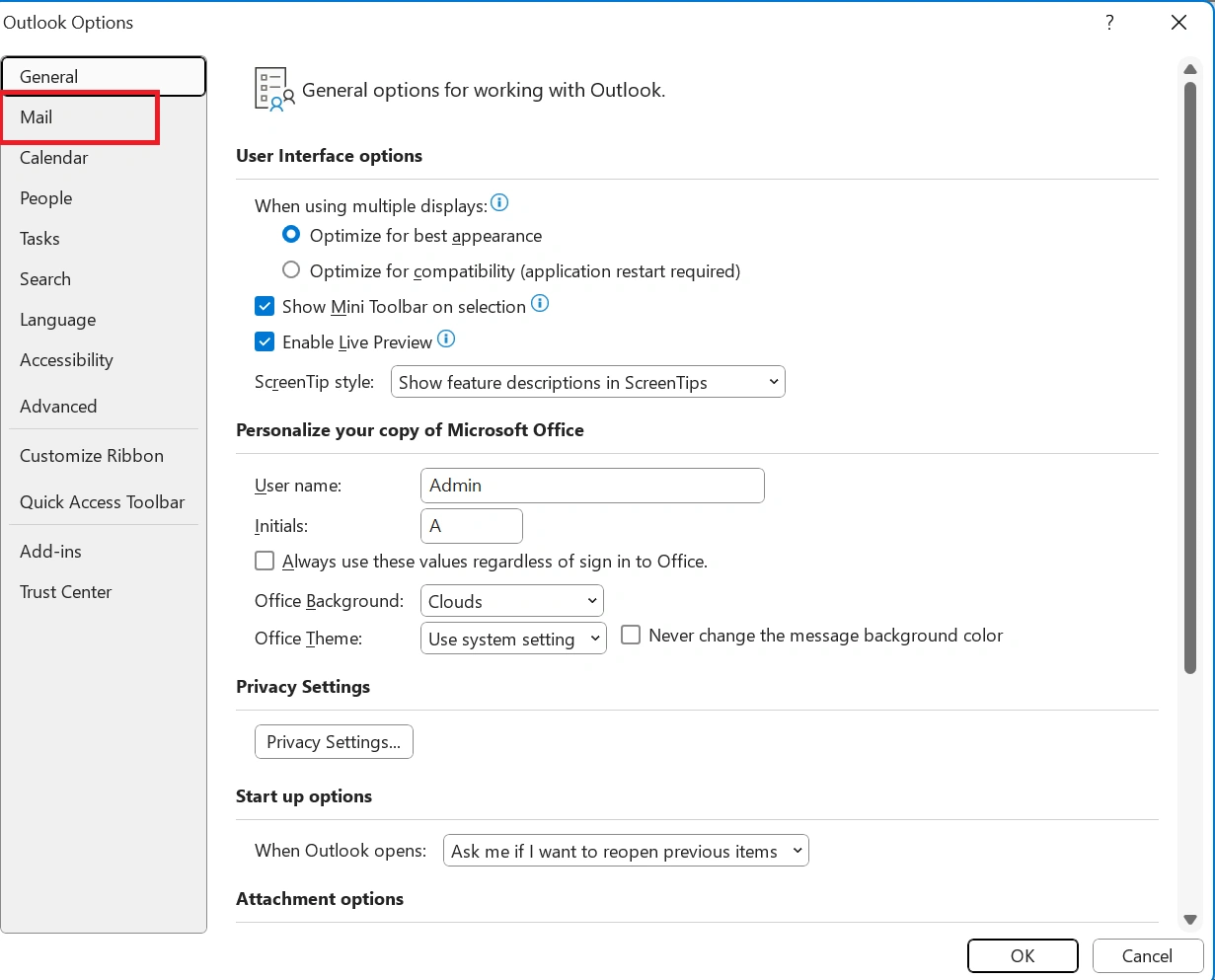The image size is (1215, 980).
Task: Click info icon next to Show Mini Toolbar
Action: coord(540,304)
